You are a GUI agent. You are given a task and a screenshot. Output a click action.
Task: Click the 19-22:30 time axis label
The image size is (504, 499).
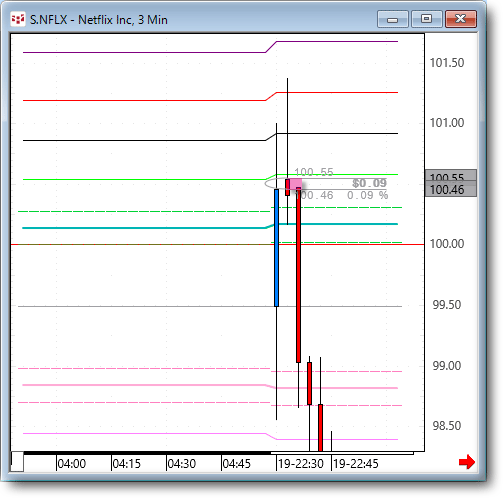301,464
